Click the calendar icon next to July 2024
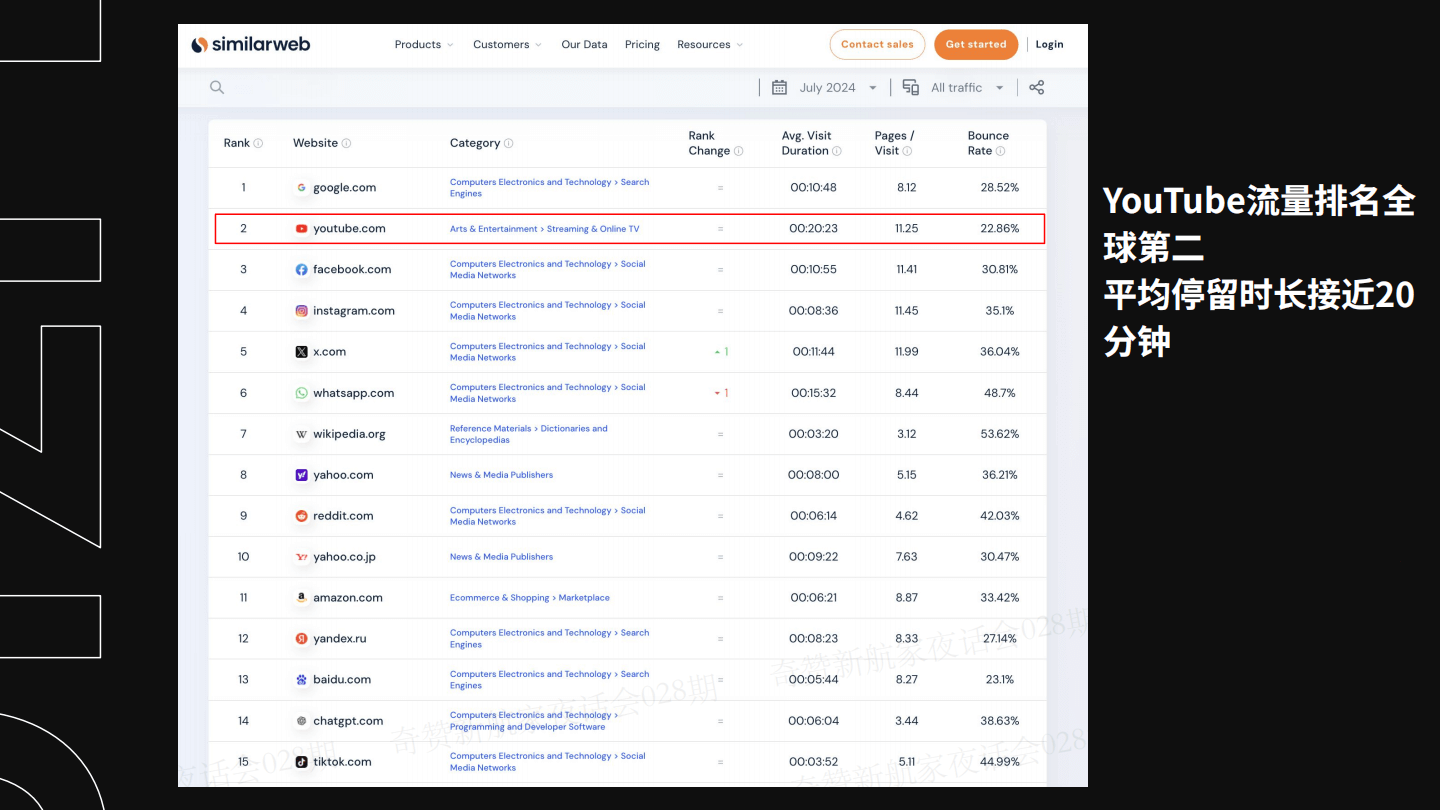This screenshot has height=810, width=1440. pos(780,87)
